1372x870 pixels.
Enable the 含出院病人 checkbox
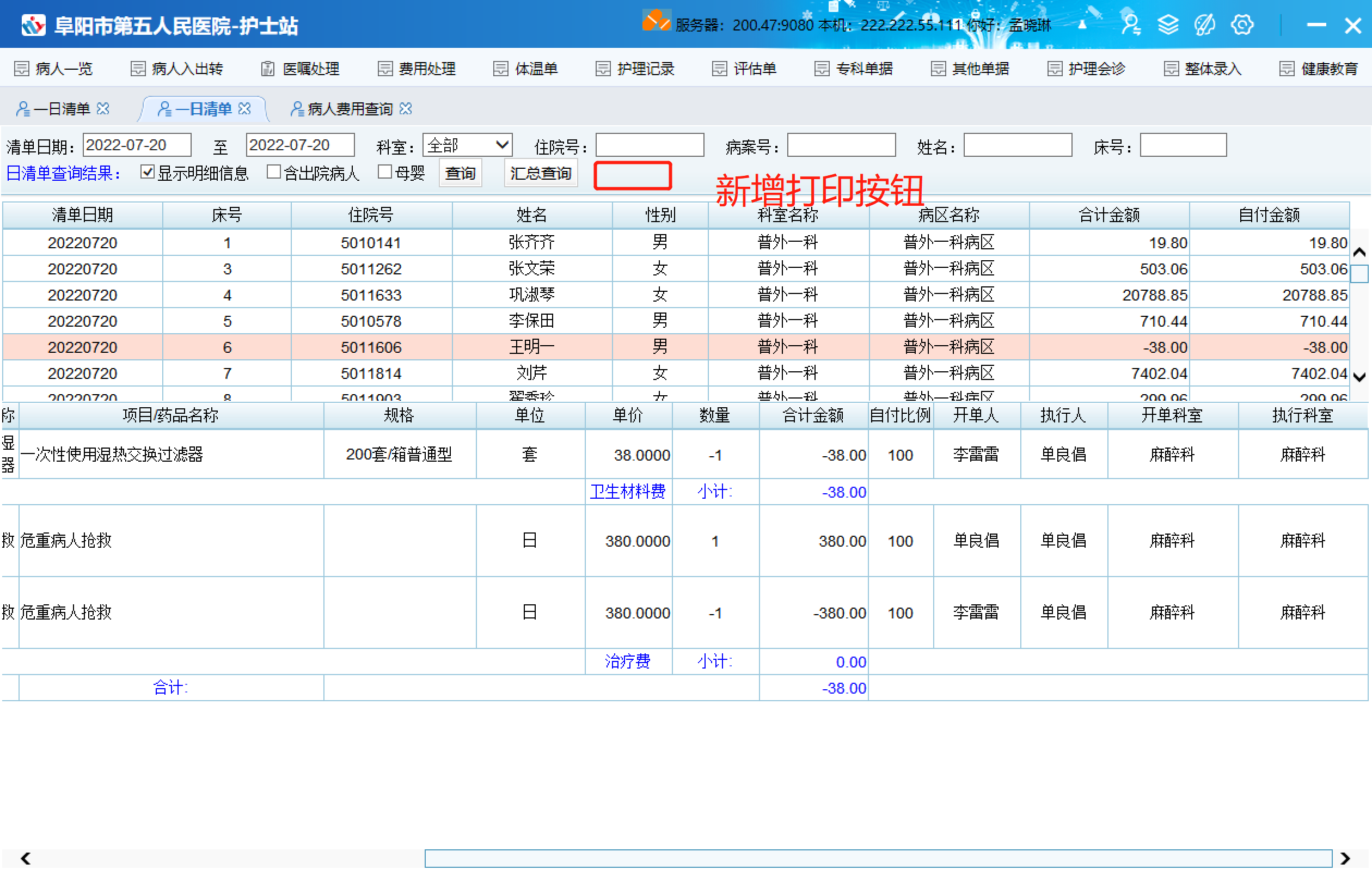(273, 172)
